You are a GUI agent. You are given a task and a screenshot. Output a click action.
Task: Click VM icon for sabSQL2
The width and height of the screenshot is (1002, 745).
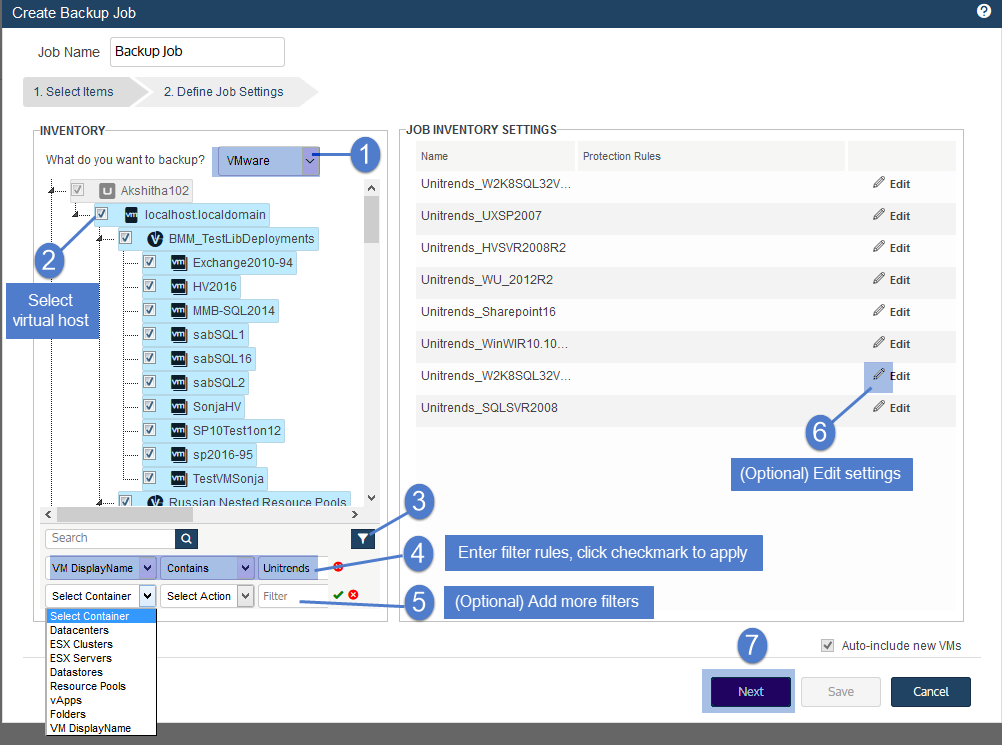(x=179, y=383)
